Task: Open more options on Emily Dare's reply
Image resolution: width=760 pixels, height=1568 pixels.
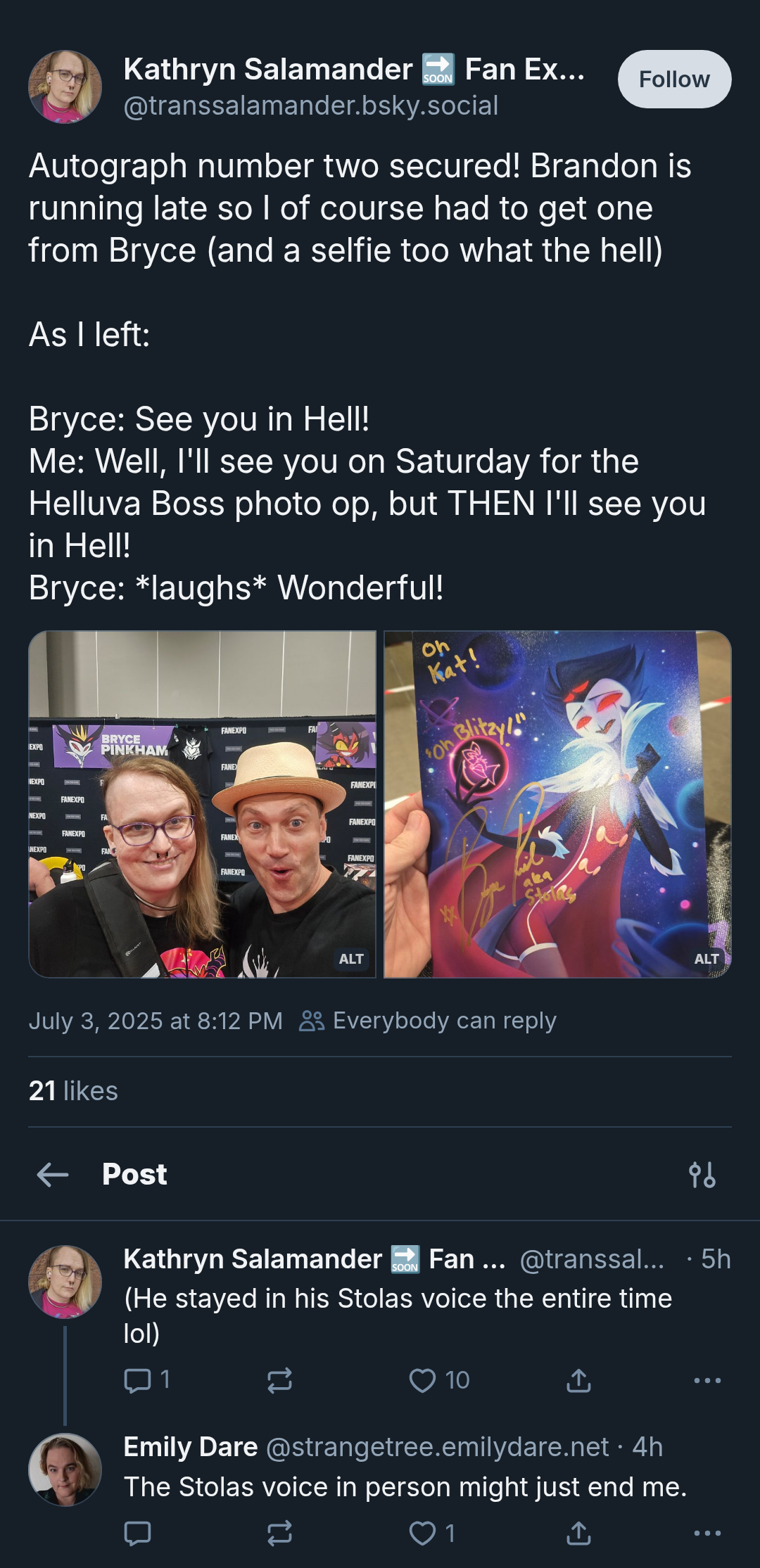Action: (x=707, y=1533)
